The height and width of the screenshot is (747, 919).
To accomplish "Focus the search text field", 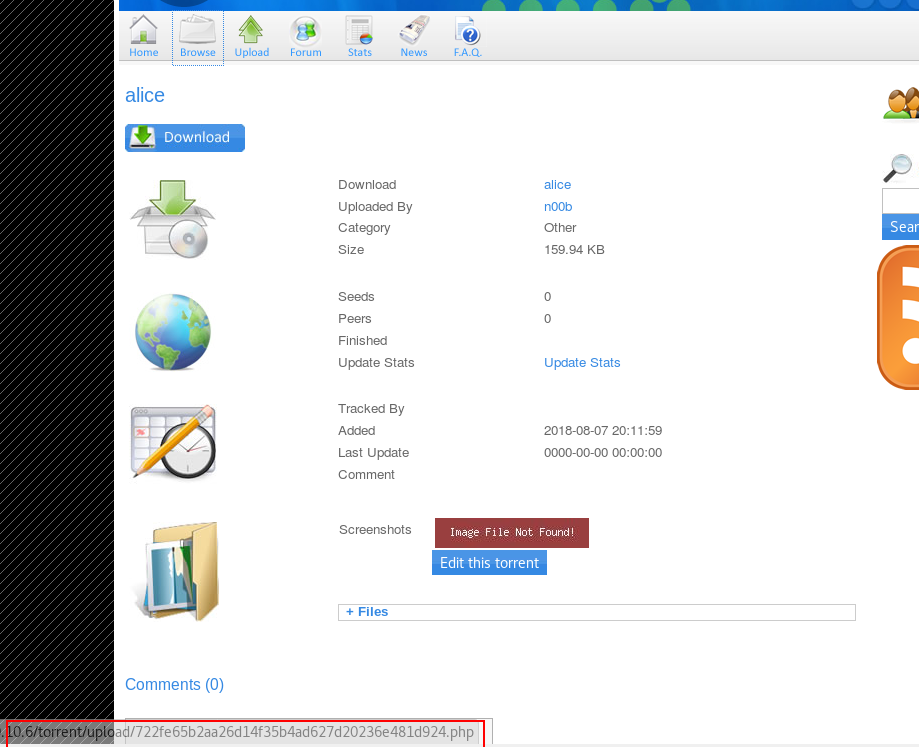I will pyautogui.click(x=901, y=201).
